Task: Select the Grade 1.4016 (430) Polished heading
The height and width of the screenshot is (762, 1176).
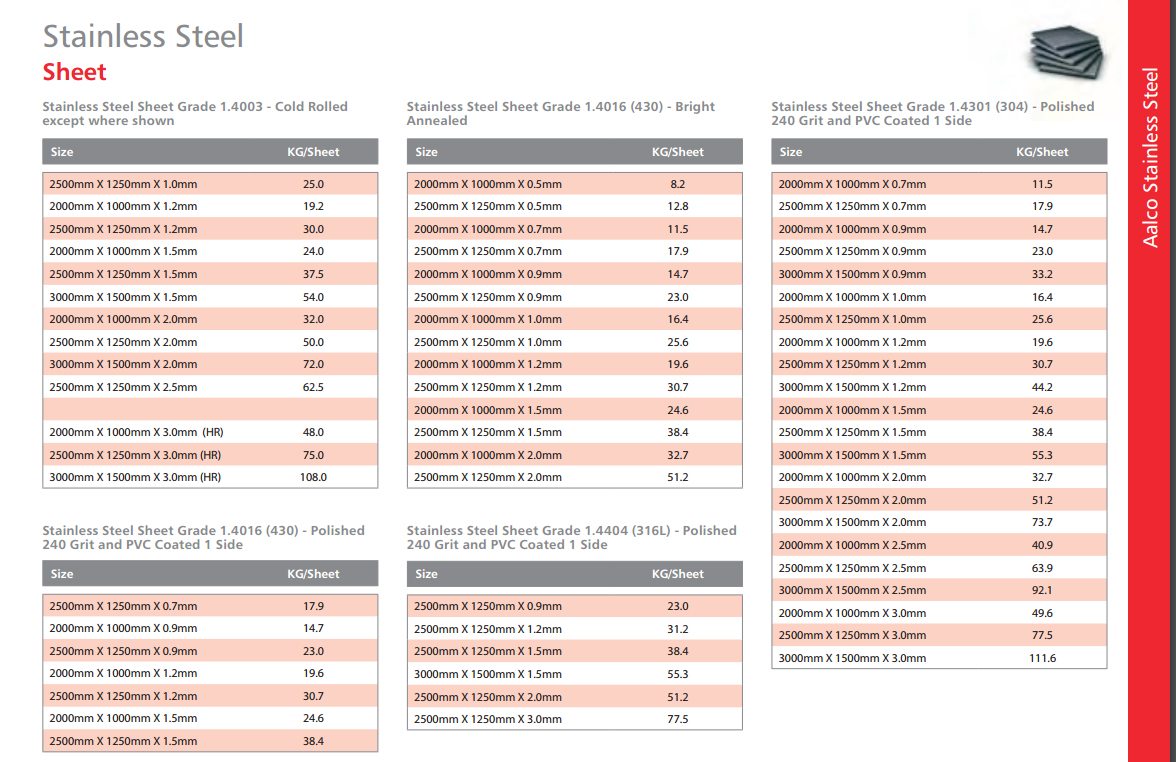Action: click(203, 537)
